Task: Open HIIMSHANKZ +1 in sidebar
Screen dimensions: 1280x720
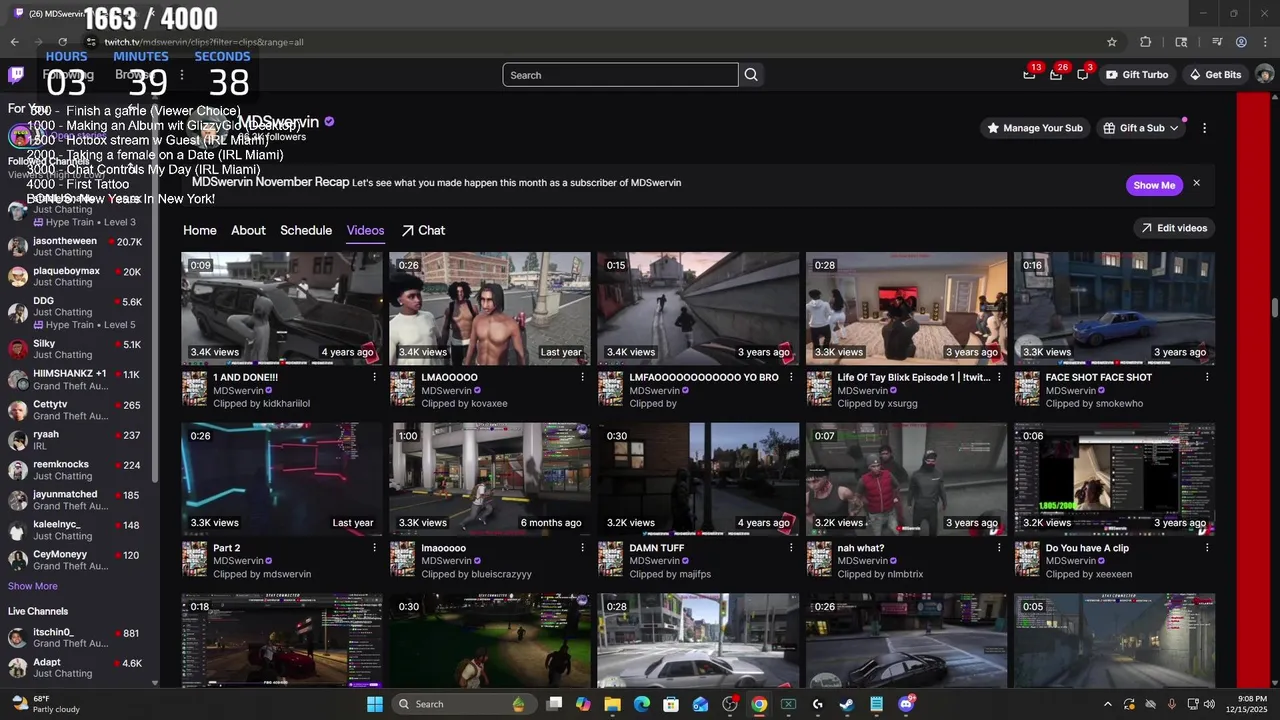Action: click(76, 379)
